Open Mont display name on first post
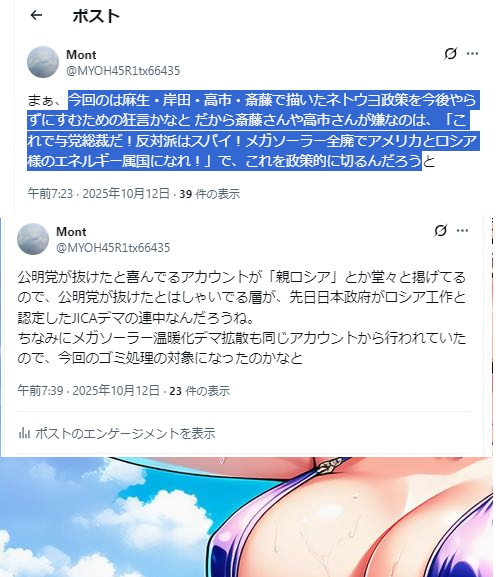 click(81, 55)
